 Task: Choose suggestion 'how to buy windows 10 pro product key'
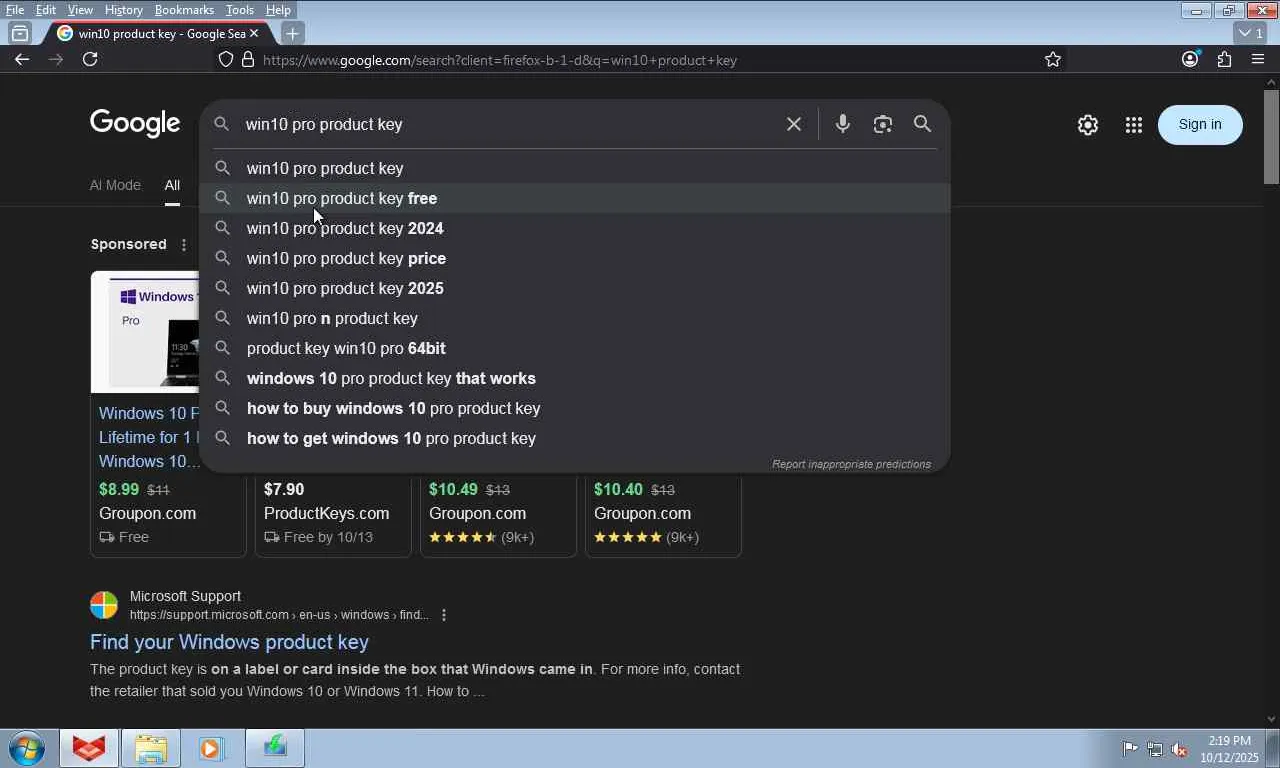point(575,408)
